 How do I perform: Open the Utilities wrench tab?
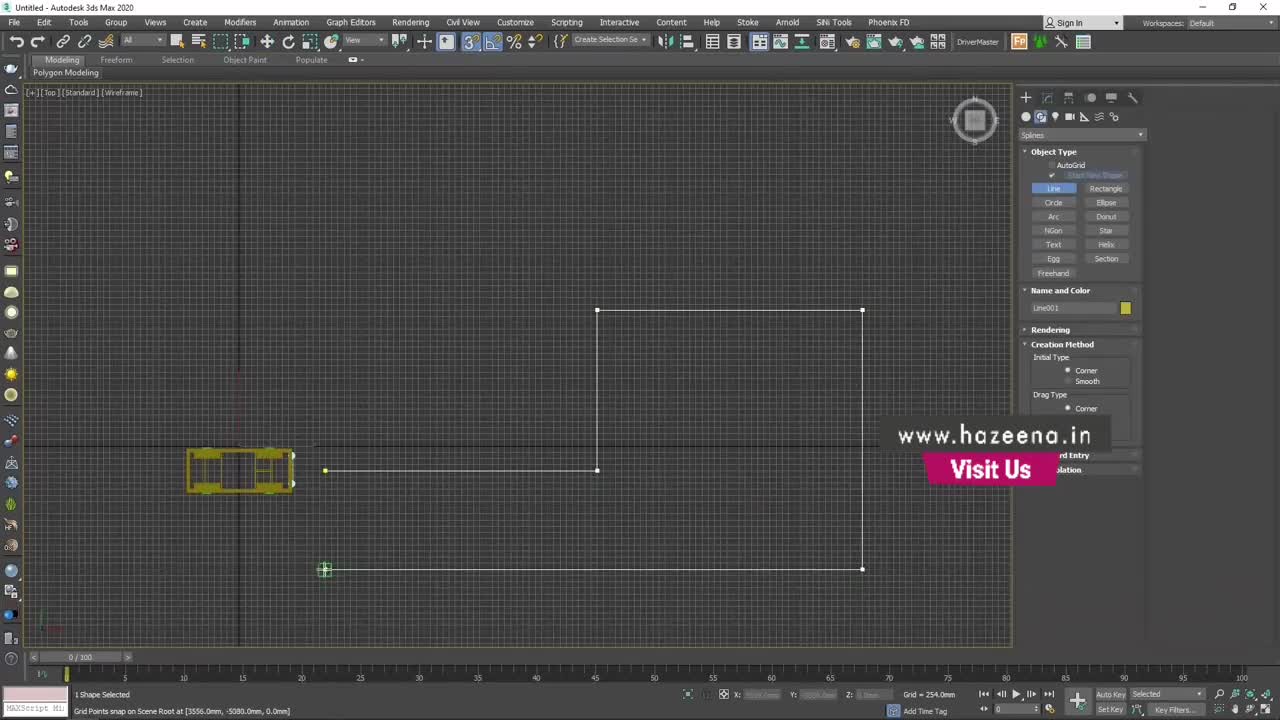coord(1132,98)
